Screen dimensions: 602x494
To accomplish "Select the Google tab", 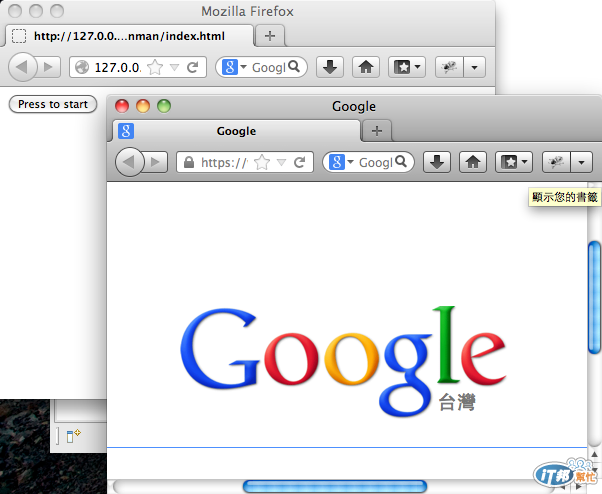I will tap(236, 131).
